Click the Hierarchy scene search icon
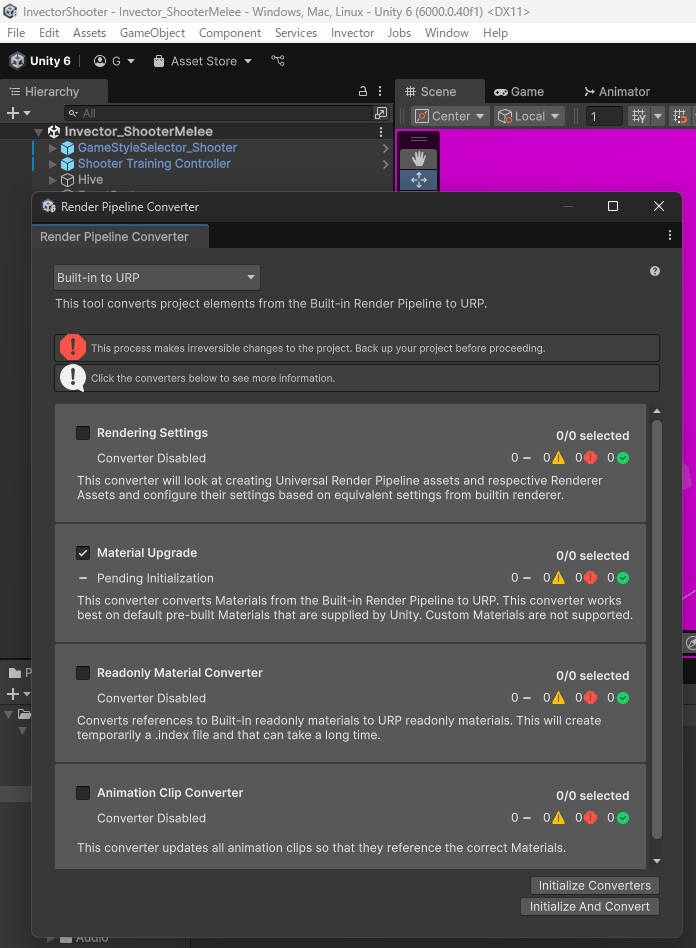The width and height of the screenshot is (696, 948). [x=381, y=113]
